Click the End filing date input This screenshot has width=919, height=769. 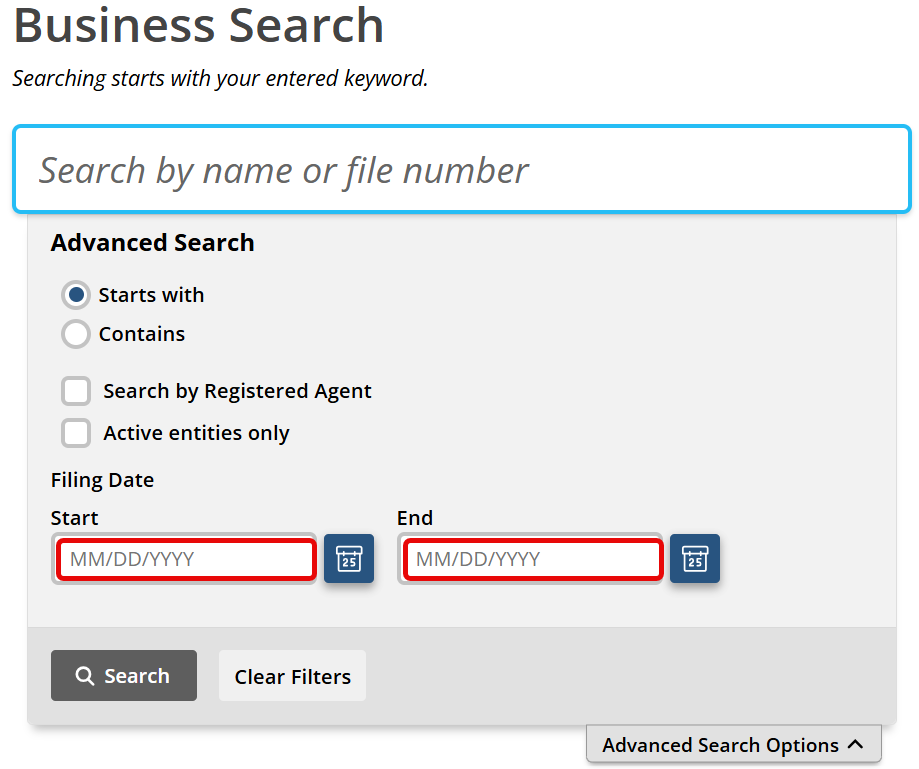click(532, 559)
